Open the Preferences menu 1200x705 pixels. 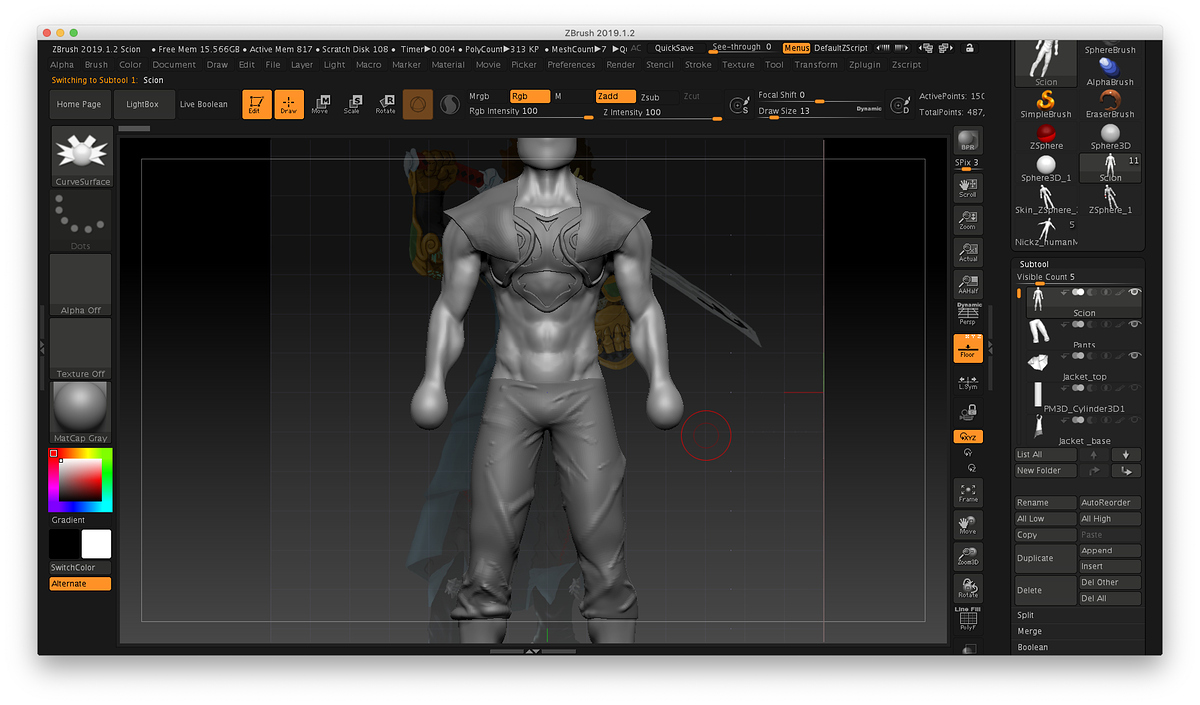click(x=571, y=65)
